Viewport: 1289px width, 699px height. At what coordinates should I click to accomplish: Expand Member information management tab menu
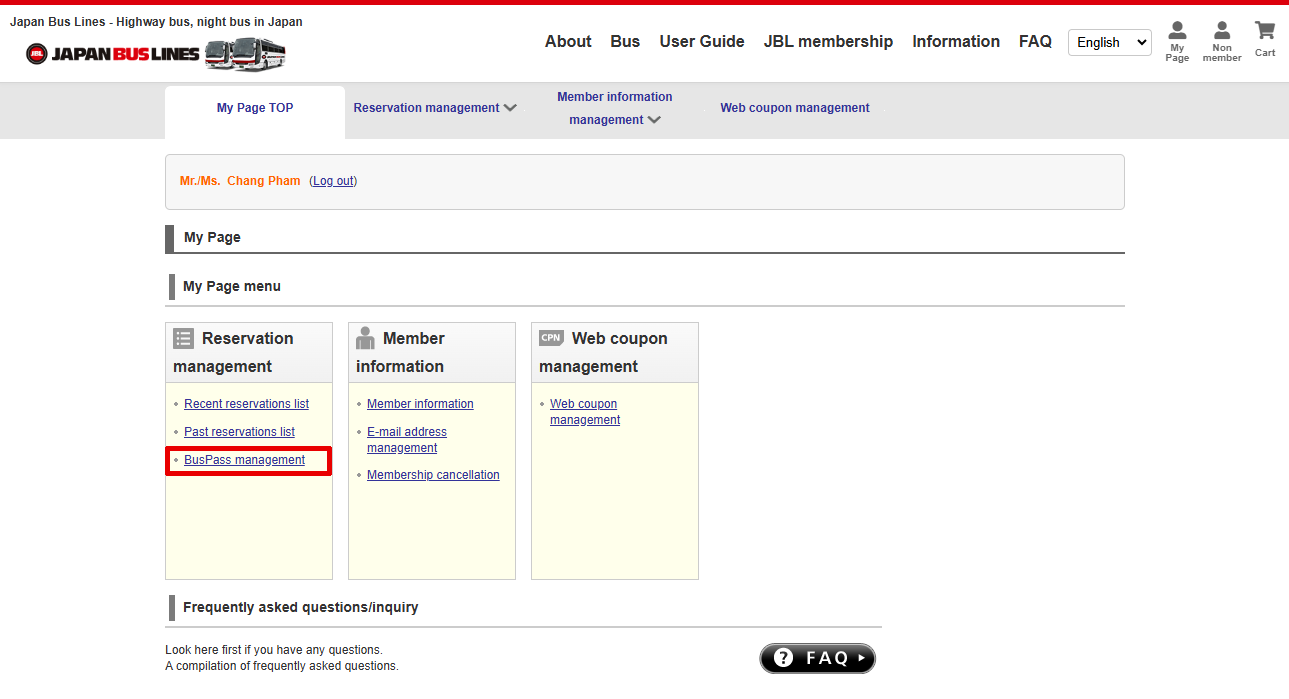pyautogui.click(x=614, y=108)
